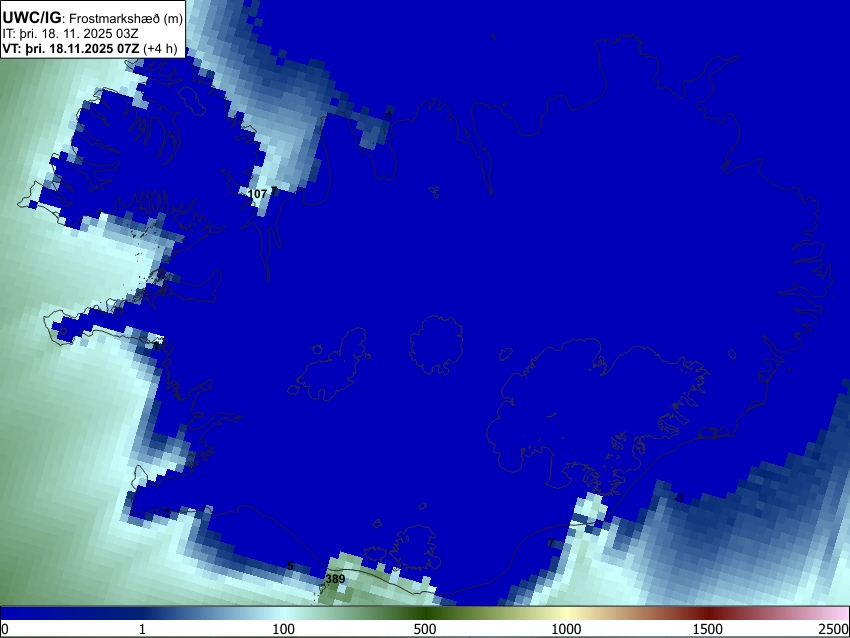This screenshot has width=850, height=638.
Task: Click the 2500 tick label on legend
Action: pos(834,629)
